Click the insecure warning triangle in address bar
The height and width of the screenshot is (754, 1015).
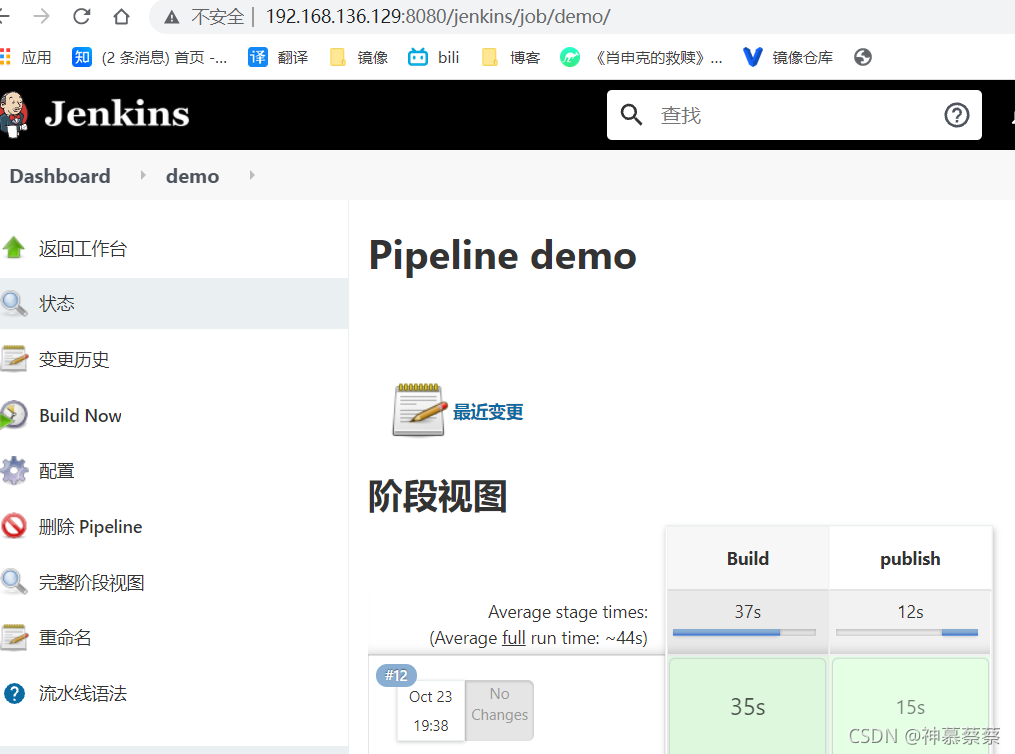[172, 17]
